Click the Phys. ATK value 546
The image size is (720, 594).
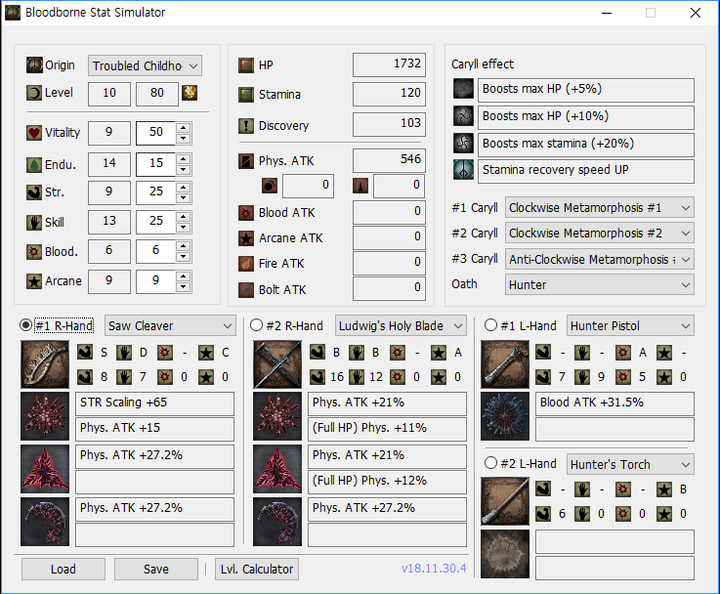(x=389, y=160)
